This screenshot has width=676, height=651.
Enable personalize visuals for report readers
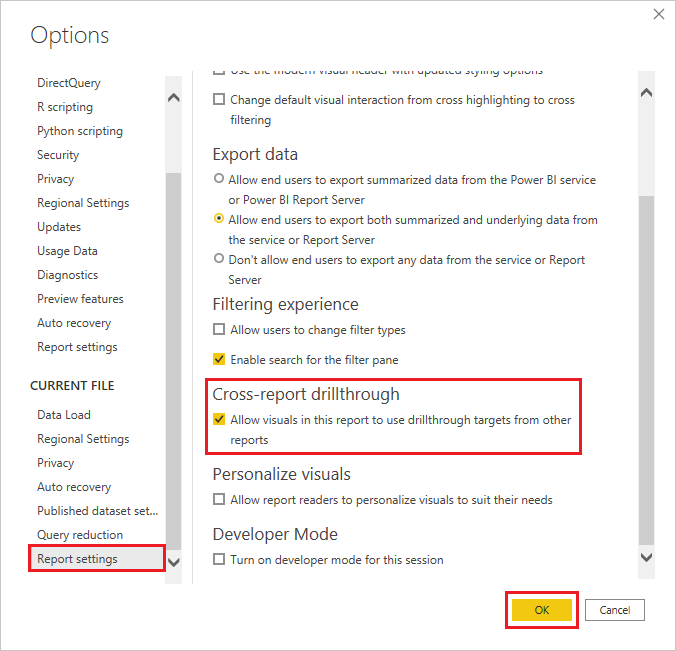[219, 499]
